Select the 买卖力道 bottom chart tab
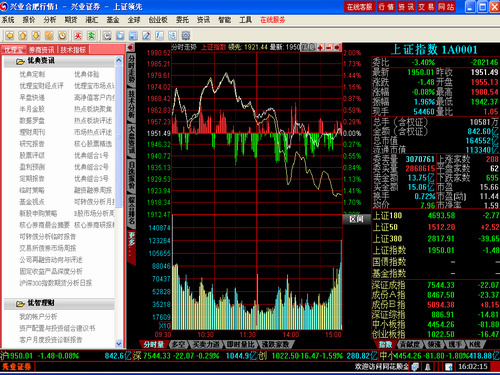500x375 pixels. click(206, 344)
